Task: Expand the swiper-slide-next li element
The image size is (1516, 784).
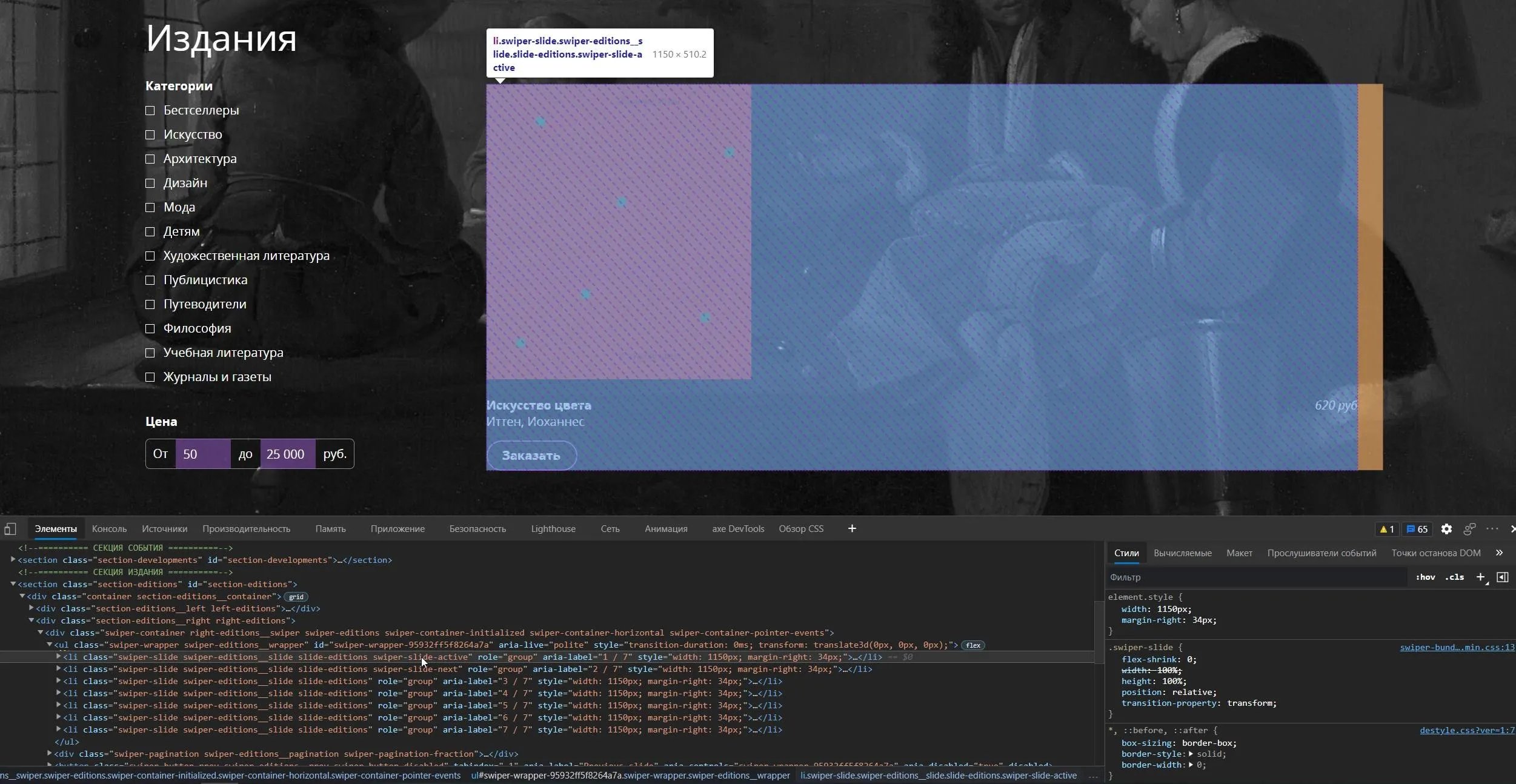Action: 58,669
